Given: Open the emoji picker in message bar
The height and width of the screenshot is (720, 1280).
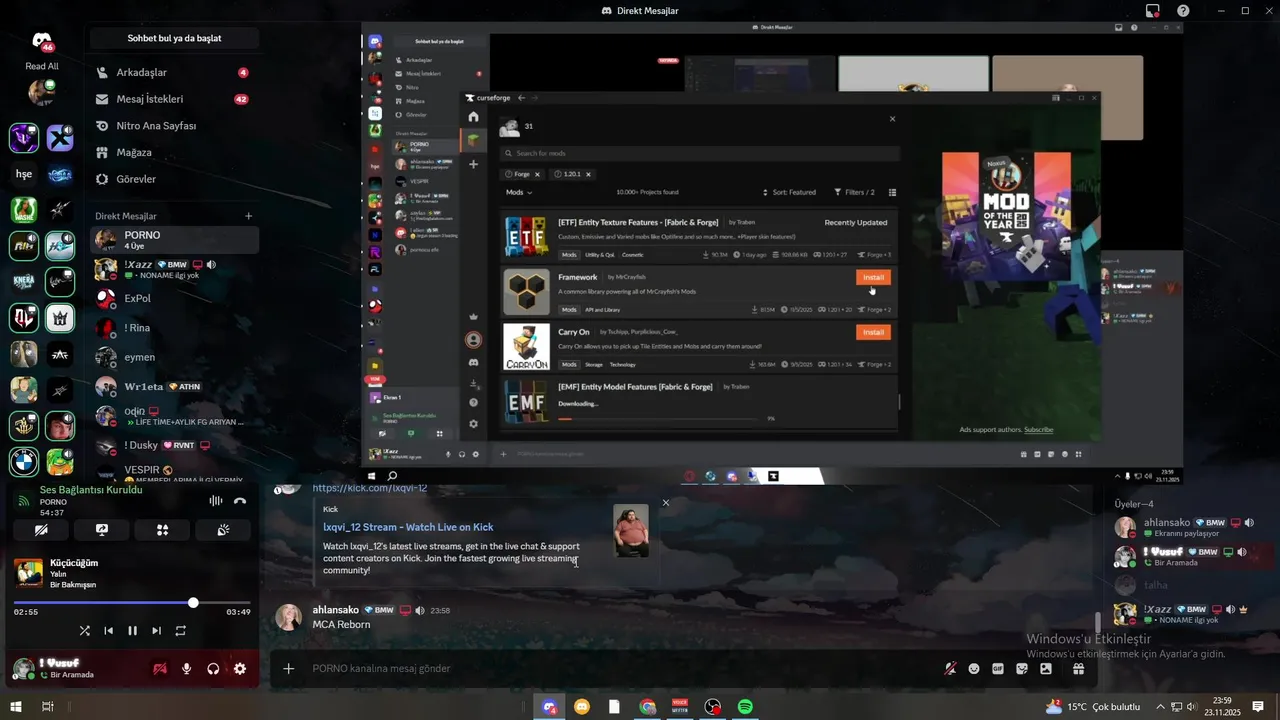Looking at the screenshot, I should pos(974,669).
